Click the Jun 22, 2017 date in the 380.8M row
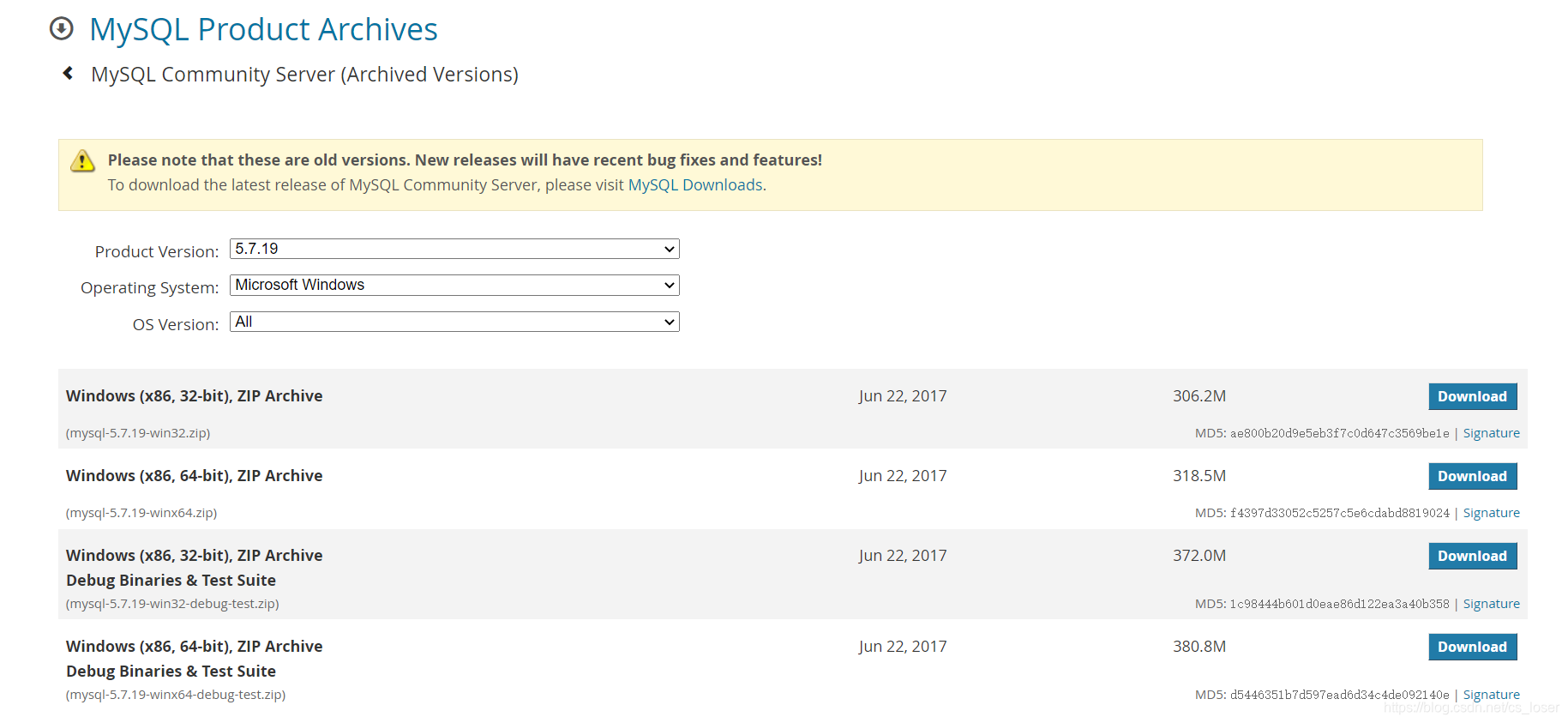Viewport: 1568px width, 723px height. pyautogui.click(x=903, y=647)
